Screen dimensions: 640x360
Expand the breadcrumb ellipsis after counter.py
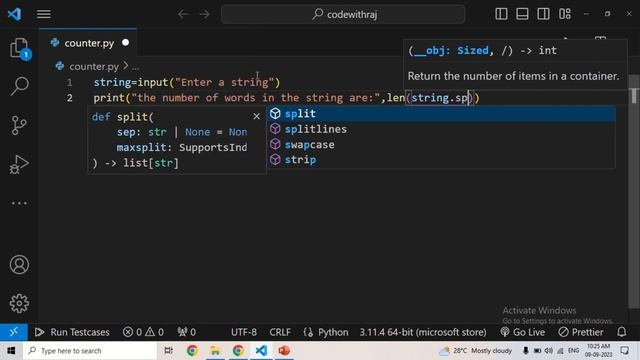(x=136, y=67)
